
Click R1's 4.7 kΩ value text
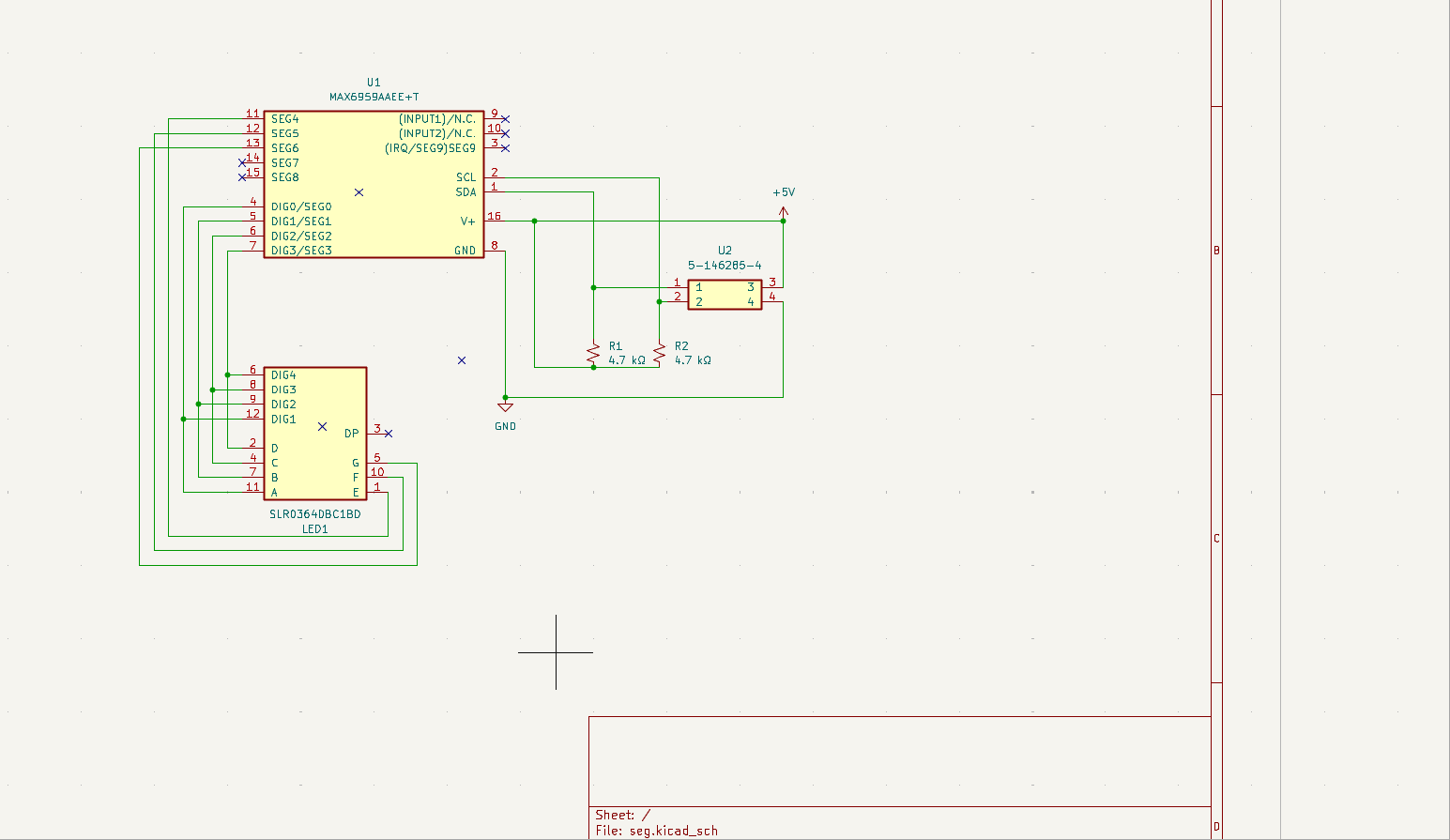pyautogui.click(x=627, y=360)
